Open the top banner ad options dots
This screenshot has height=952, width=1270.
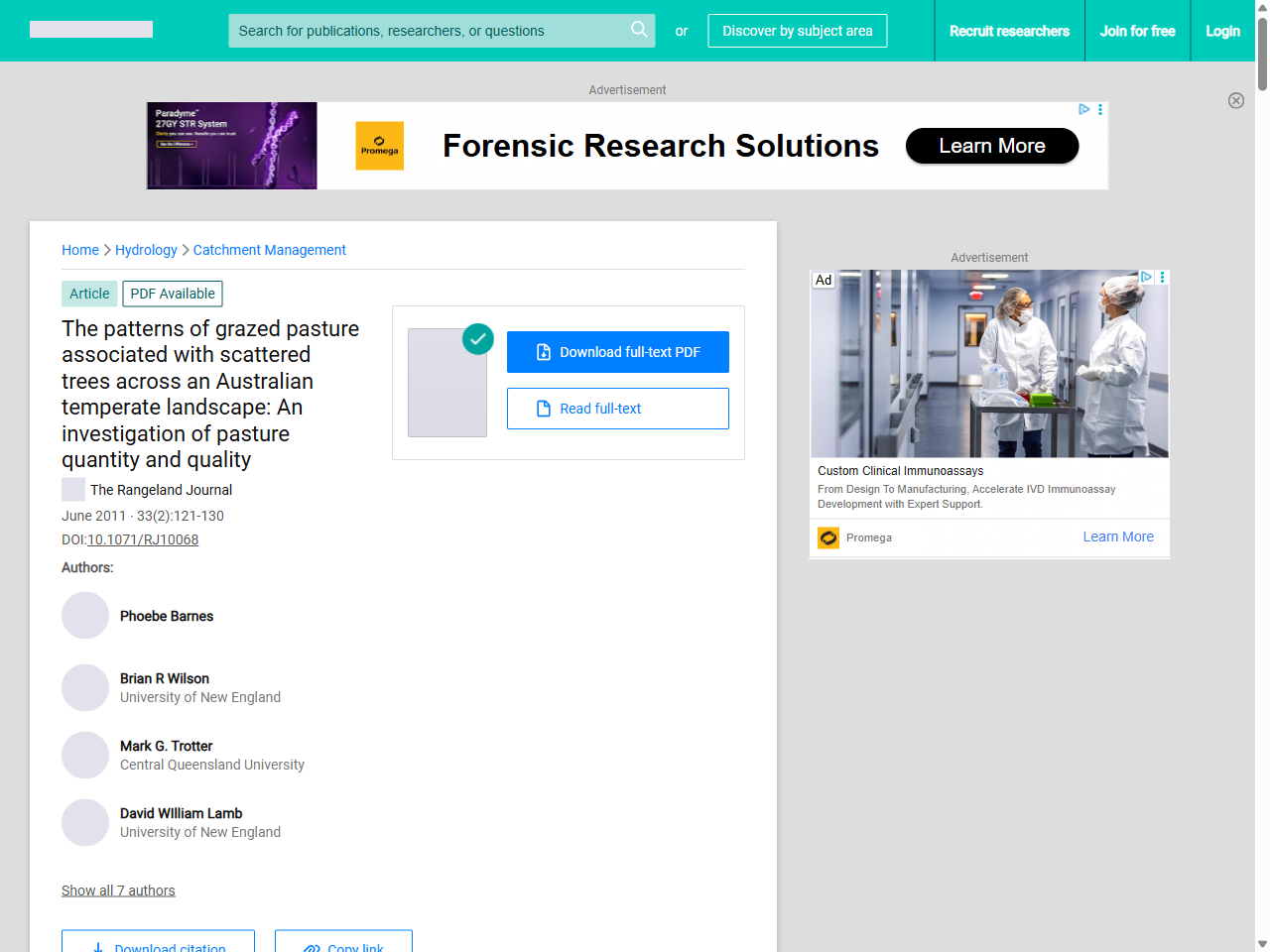pyautogui.click(x=1100, y=109)
